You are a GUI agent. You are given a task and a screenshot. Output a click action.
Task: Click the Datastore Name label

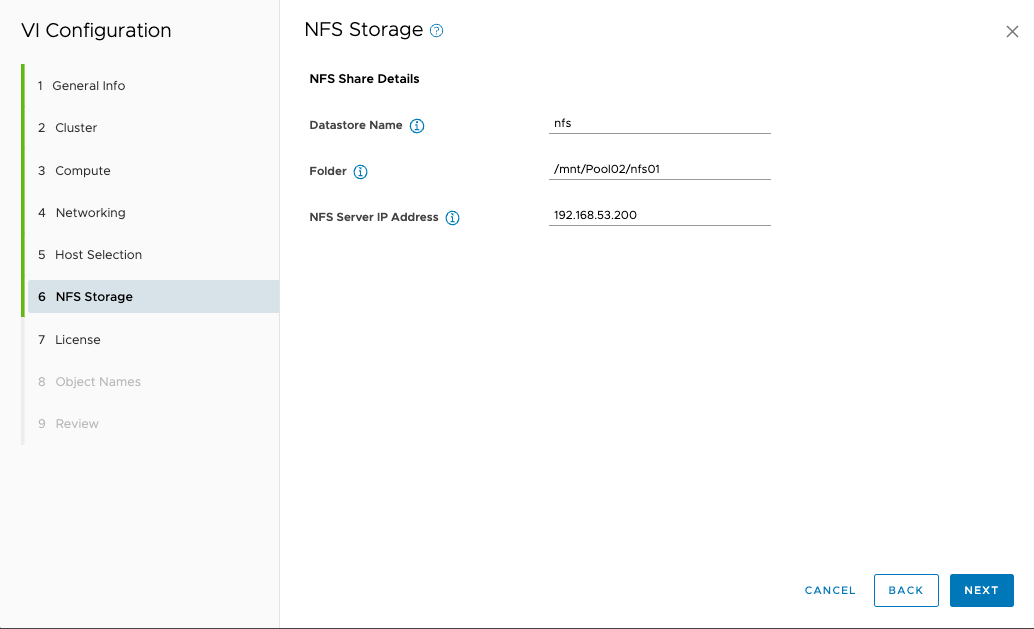(355, 125)
